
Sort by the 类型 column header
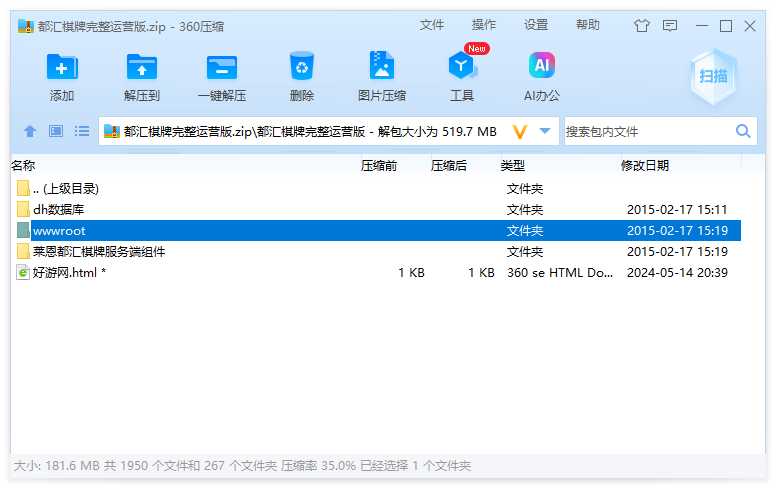pos(513,165)
